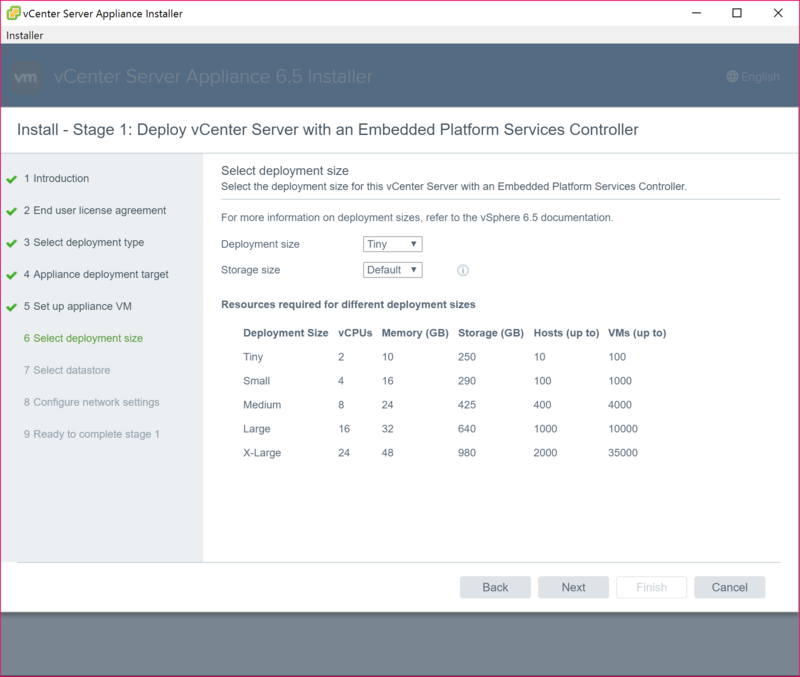Close the installer window
Image resolution: width=800 pixels, height=677 pixels.
click(x=778, y=13)
